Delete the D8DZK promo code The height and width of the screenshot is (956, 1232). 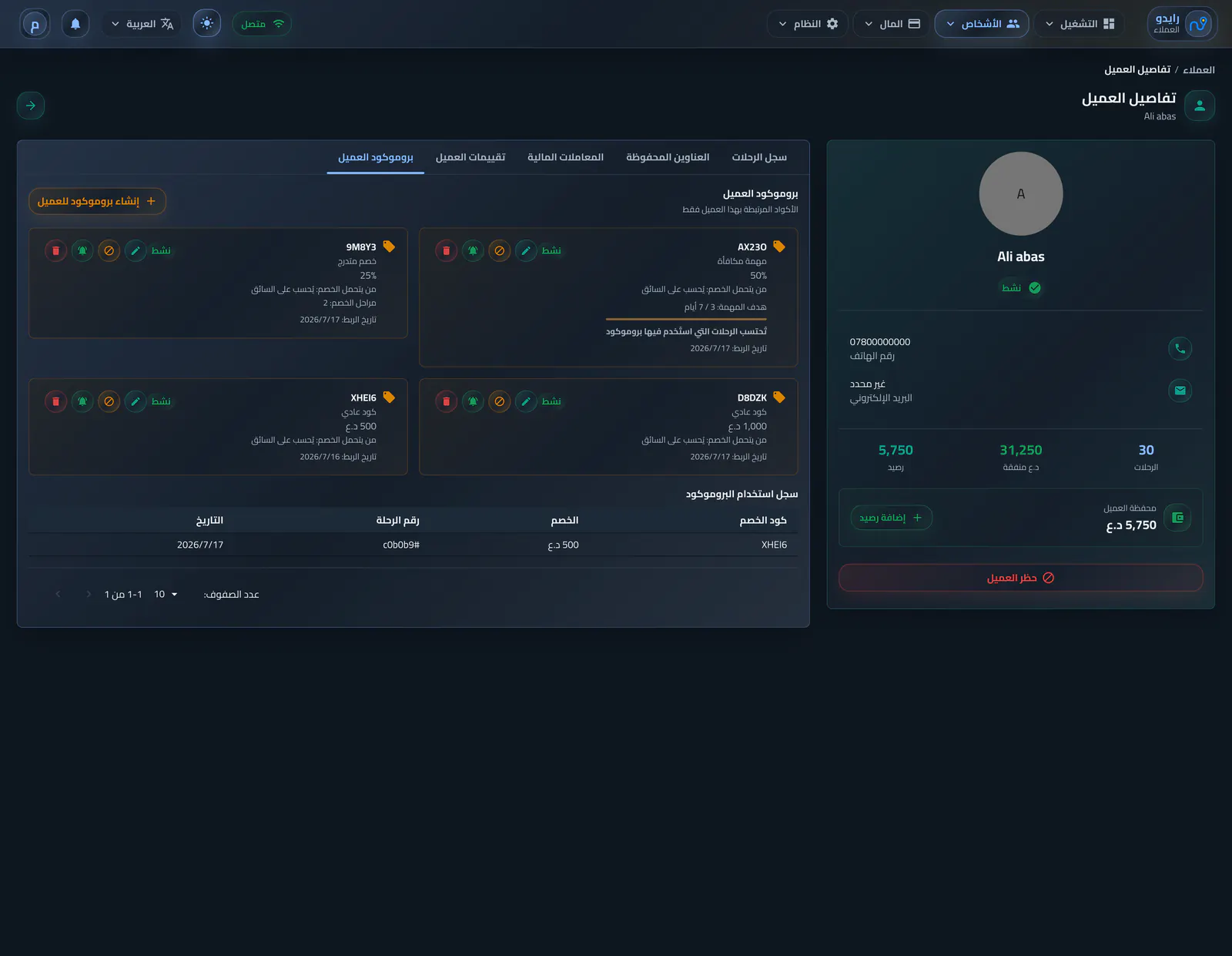coord(447,401)
